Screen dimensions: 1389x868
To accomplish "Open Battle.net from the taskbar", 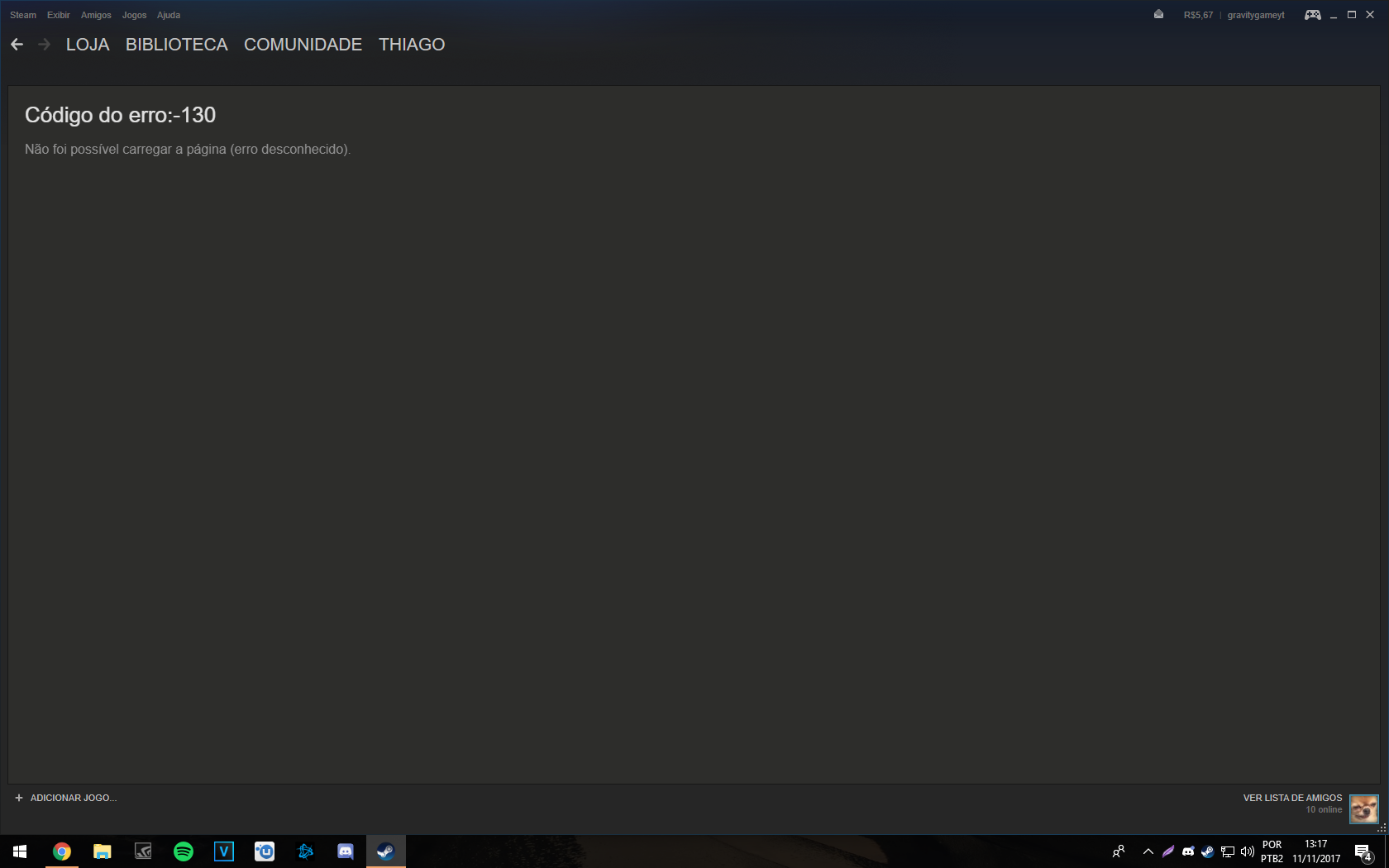I will (x=304, y=851).
